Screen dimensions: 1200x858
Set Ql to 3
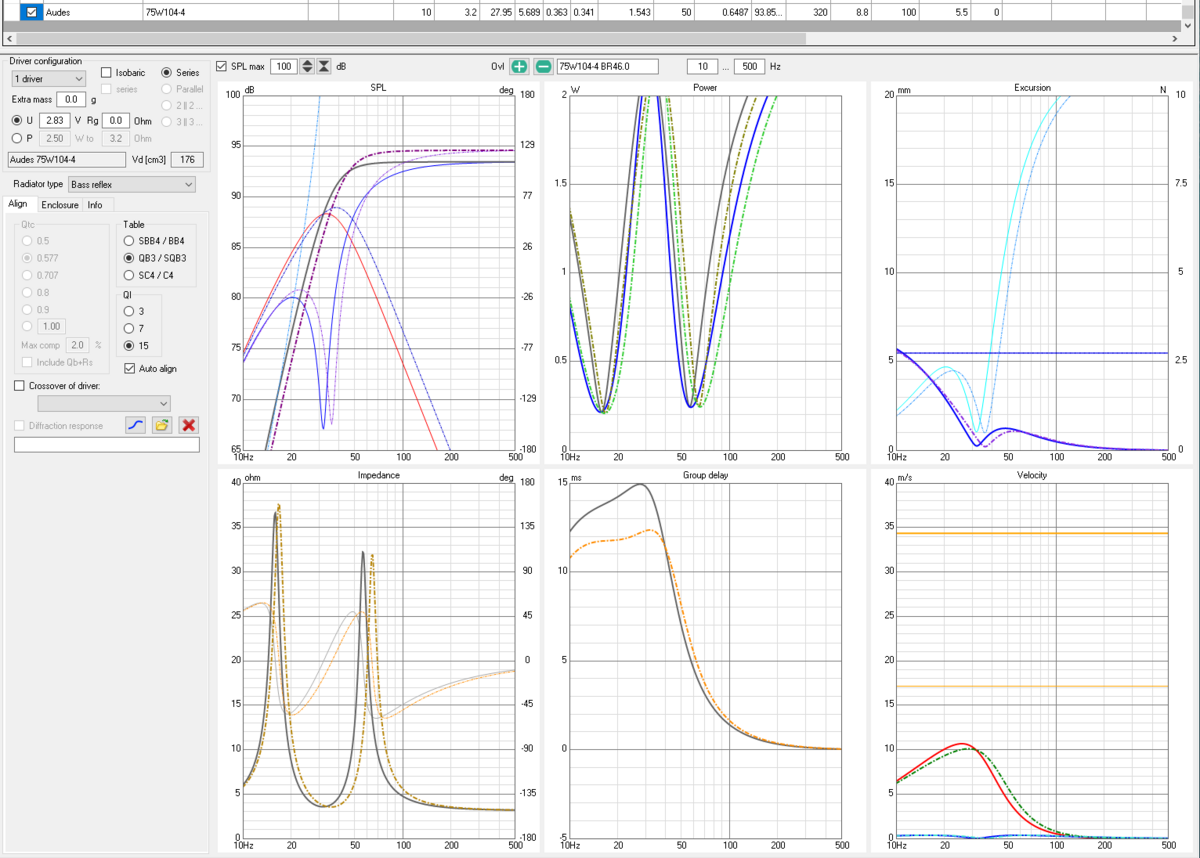click(128, 311)
